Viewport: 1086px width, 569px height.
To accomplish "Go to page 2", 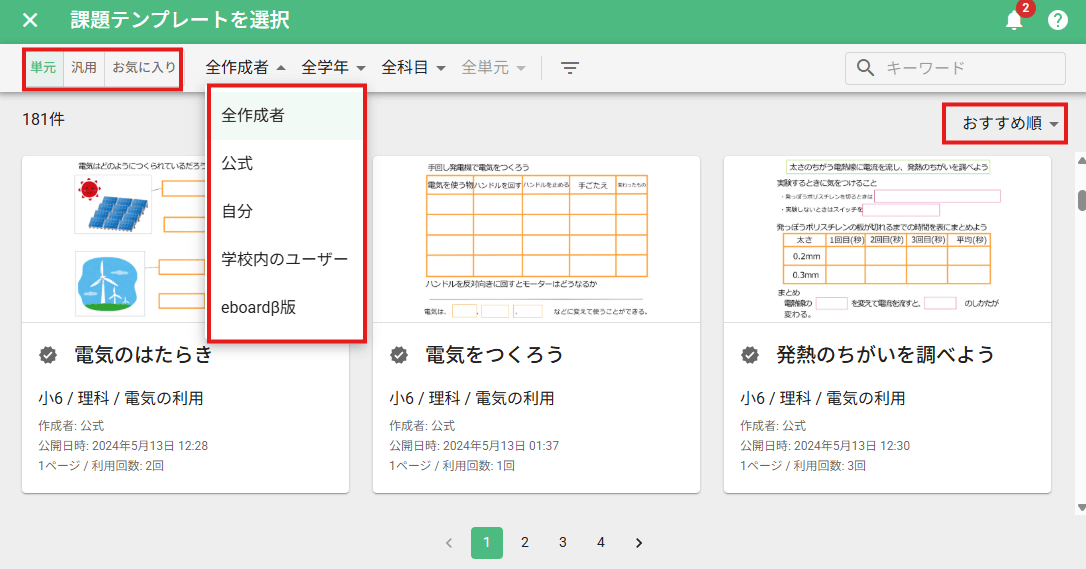I will [x=525, y=543].
